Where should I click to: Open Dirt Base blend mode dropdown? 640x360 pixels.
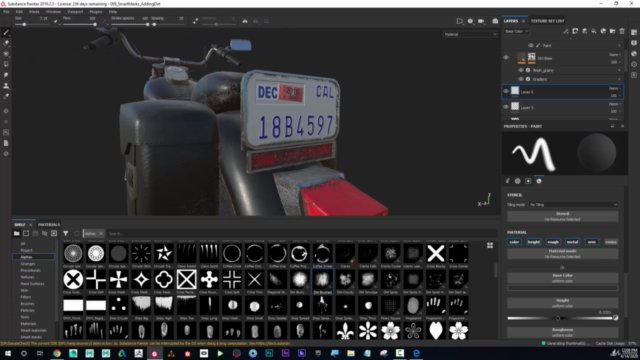click(x=615, y=55)
